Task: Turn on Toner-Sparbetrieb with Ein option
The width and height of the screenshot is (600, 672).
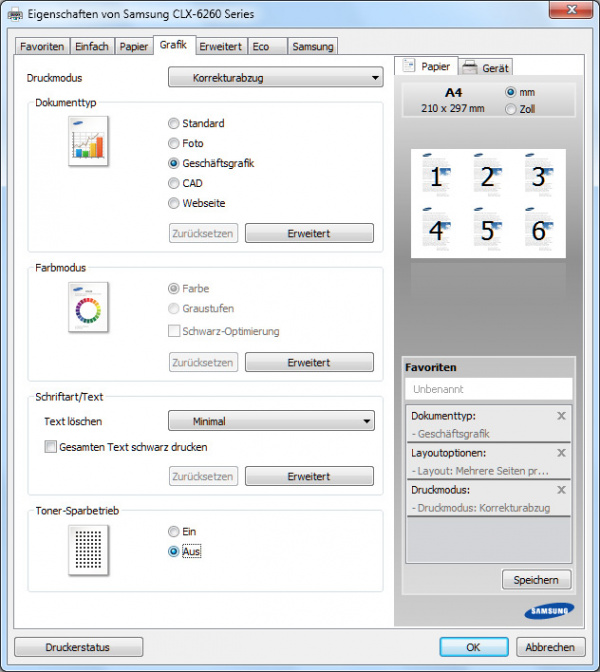Action: click(x=174, y=531)
